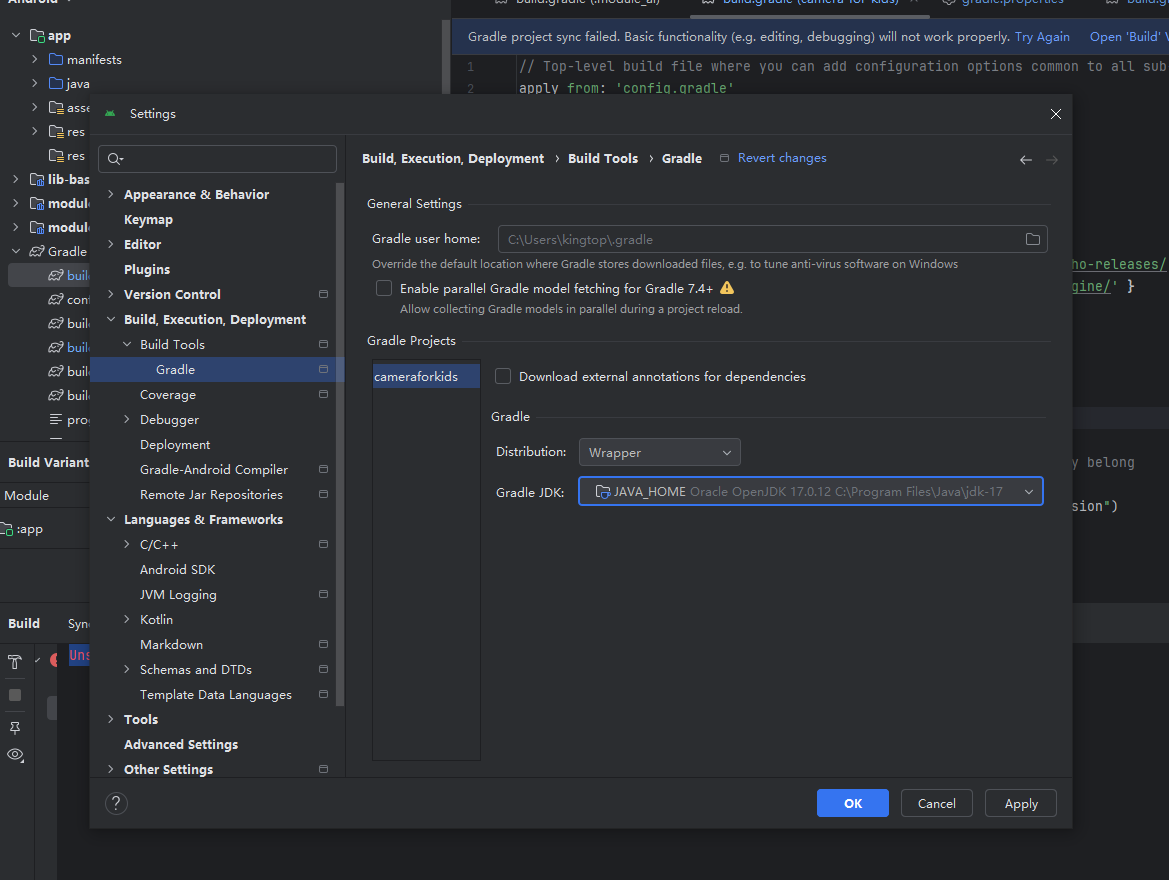Click the pin icon in the Build tool window
Image resolution: width=1169 pixels, height=880 pixels.
click(15, 728)
